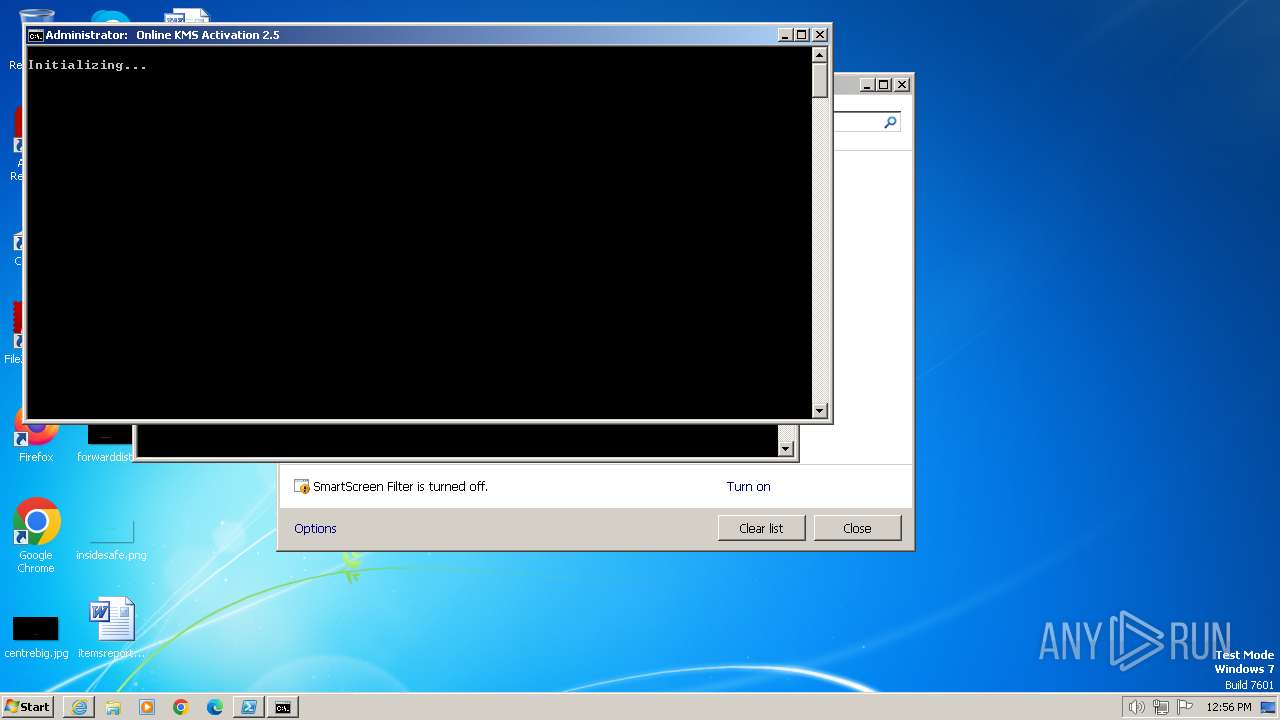Minimize the Online KMS Activation window
This screenshot has height=720, width=1280.
tap(785, 34)
